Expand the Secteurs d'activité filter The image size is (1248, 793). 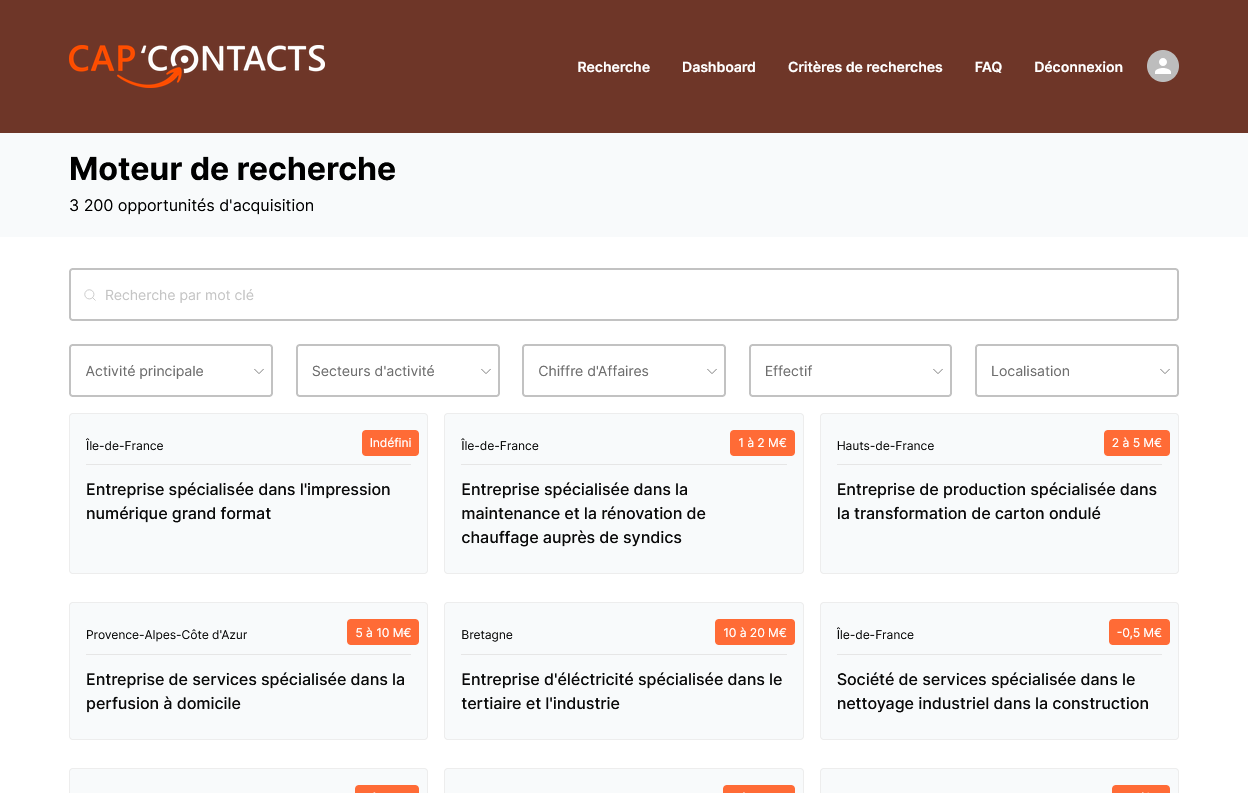click(397, 370)
